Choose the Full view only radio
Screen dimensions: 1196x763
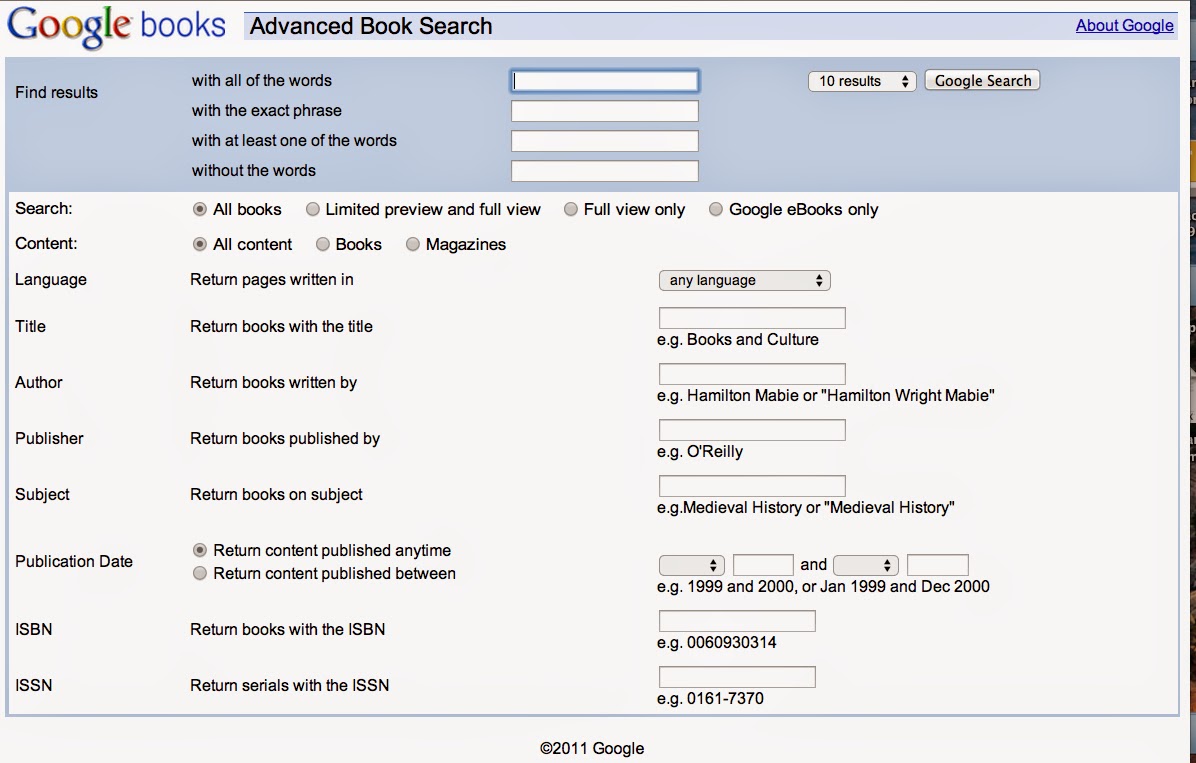tap(571, 209)
